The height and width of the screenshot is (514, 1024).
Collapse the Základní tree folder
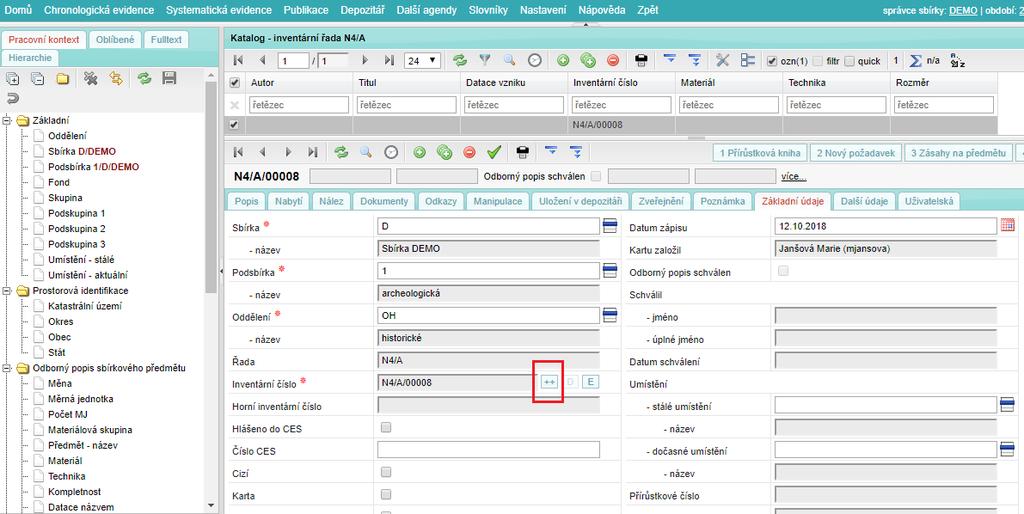(x=8, y=120)
